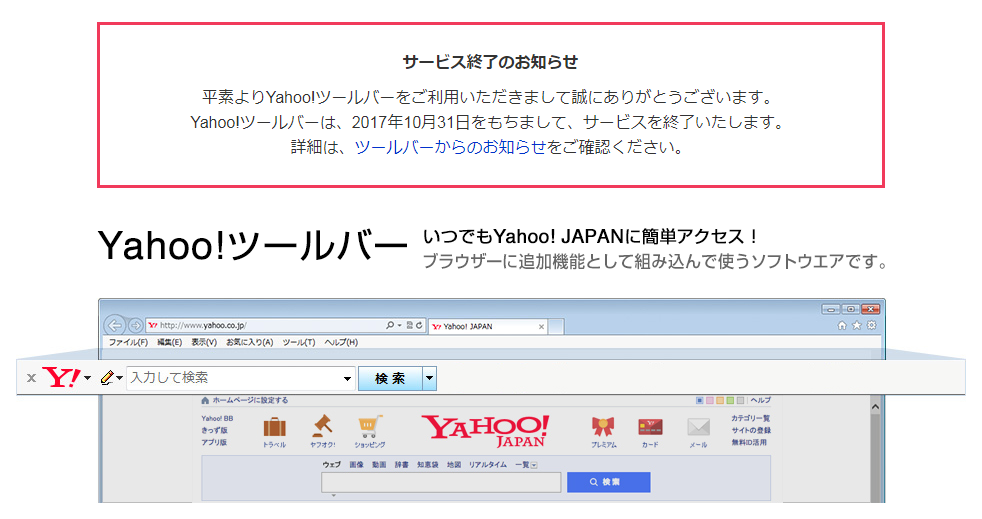The width and height of the screenshot is (982, 519).
Task: Open the ヘルプ(H) menu
Action: click(x=341, y=342)
